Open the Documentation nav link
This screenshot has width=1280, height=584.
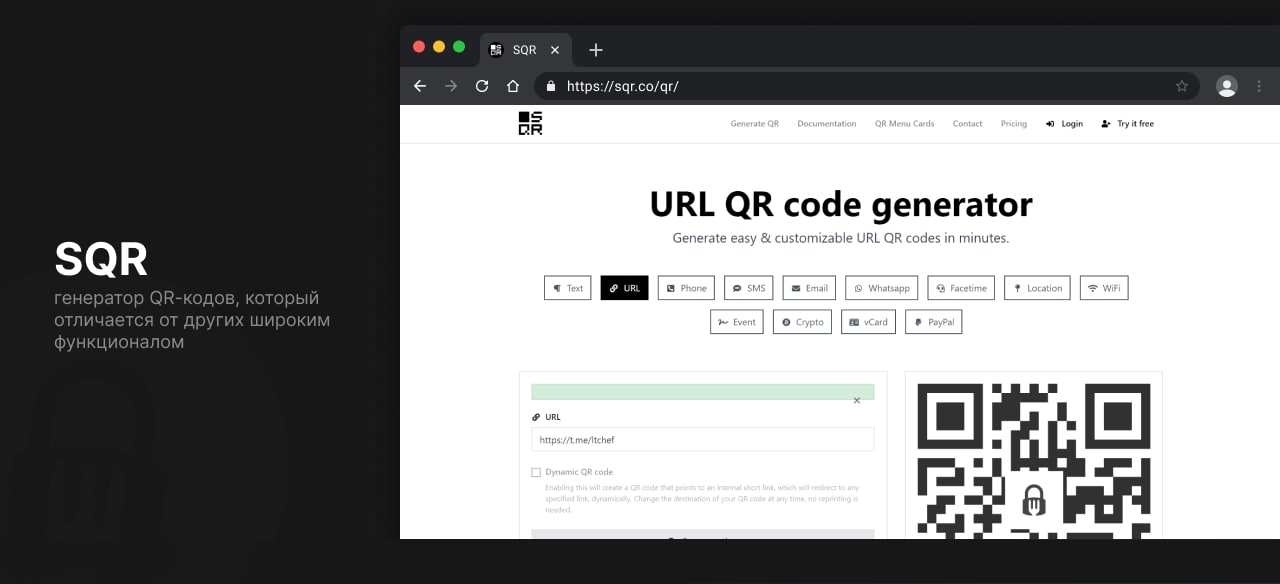tap(827, 124)
